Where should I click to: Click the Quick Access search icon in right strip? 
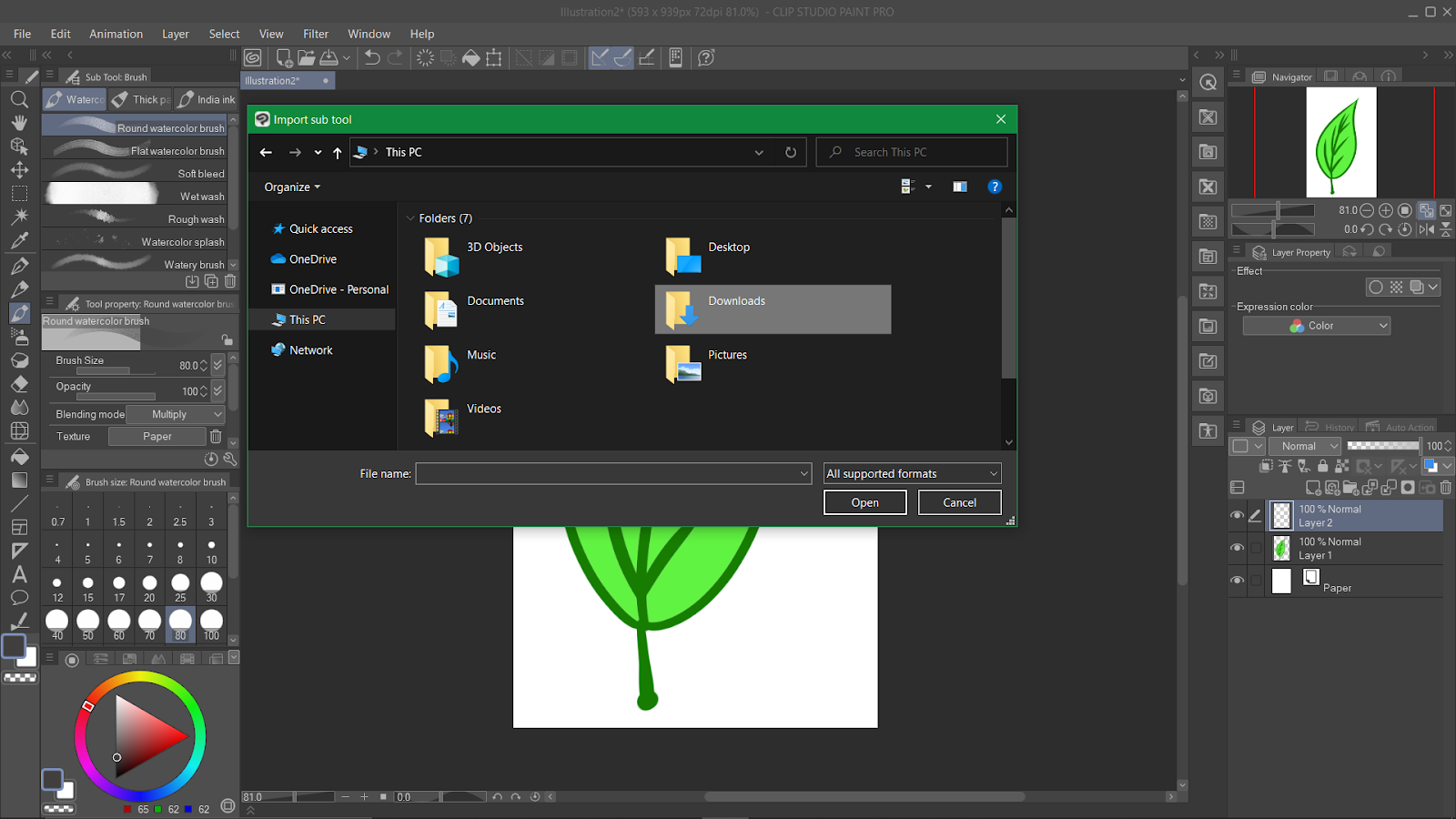[x=1208, y=83]
